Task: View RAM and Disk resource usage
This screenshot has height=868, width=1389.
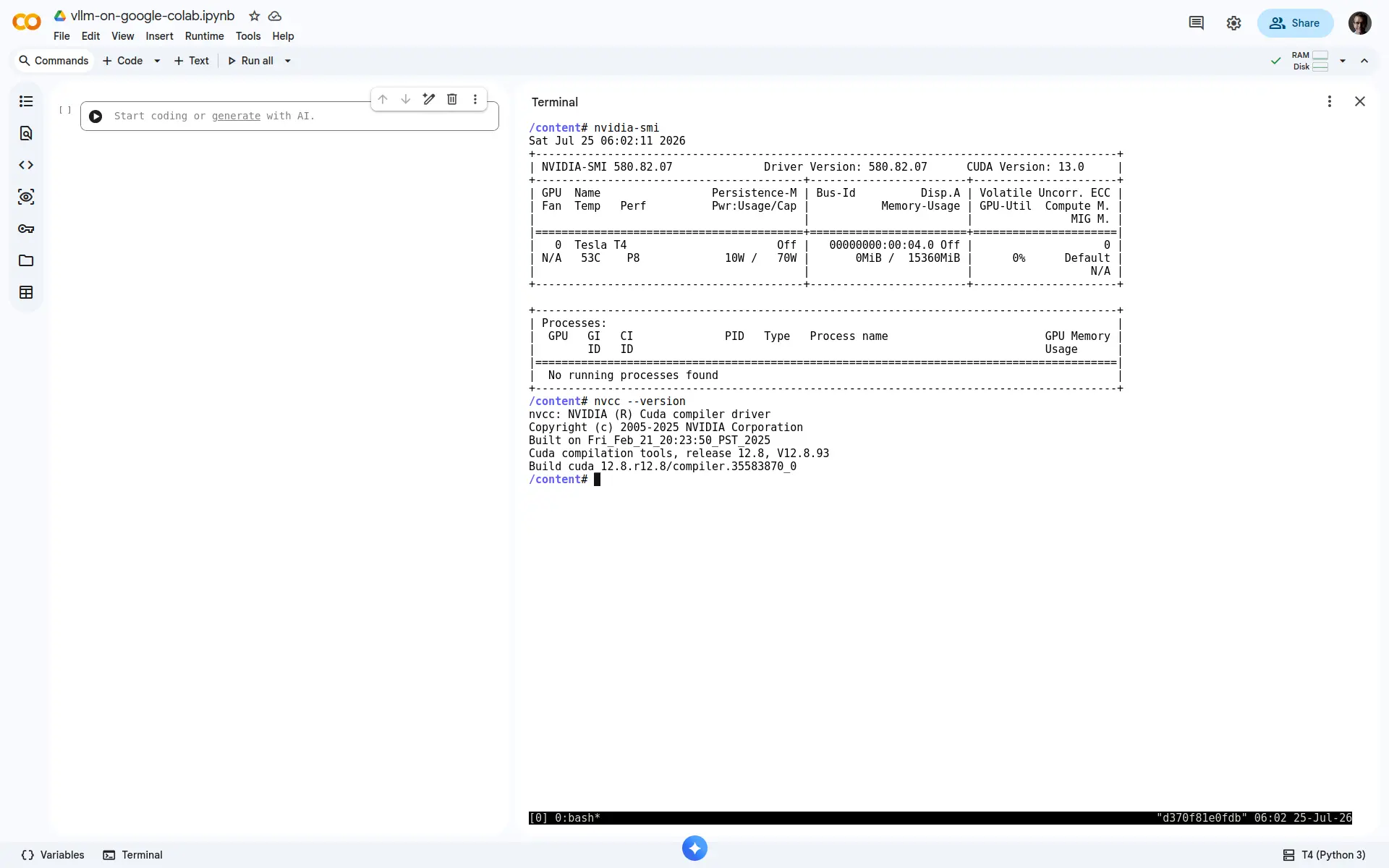Action: [1310, 61]
